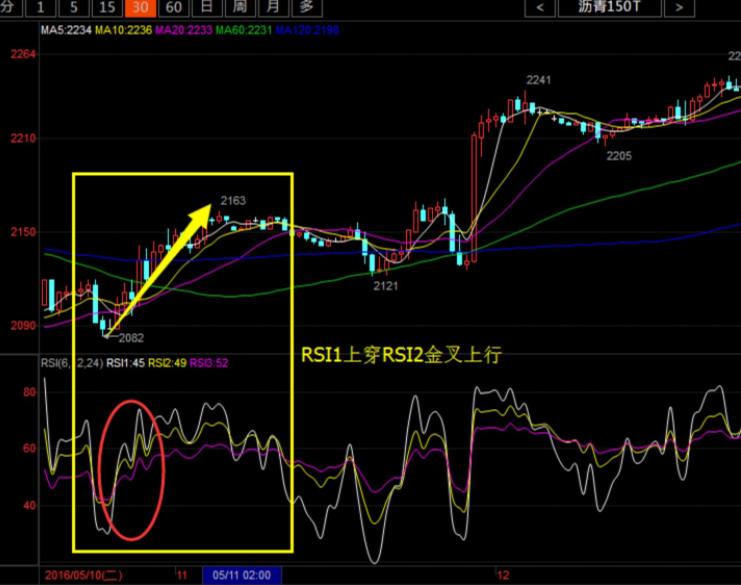
Task: Click the highlighted 05/11 02:00 cursor time
Action: click(x=242, y=575)
